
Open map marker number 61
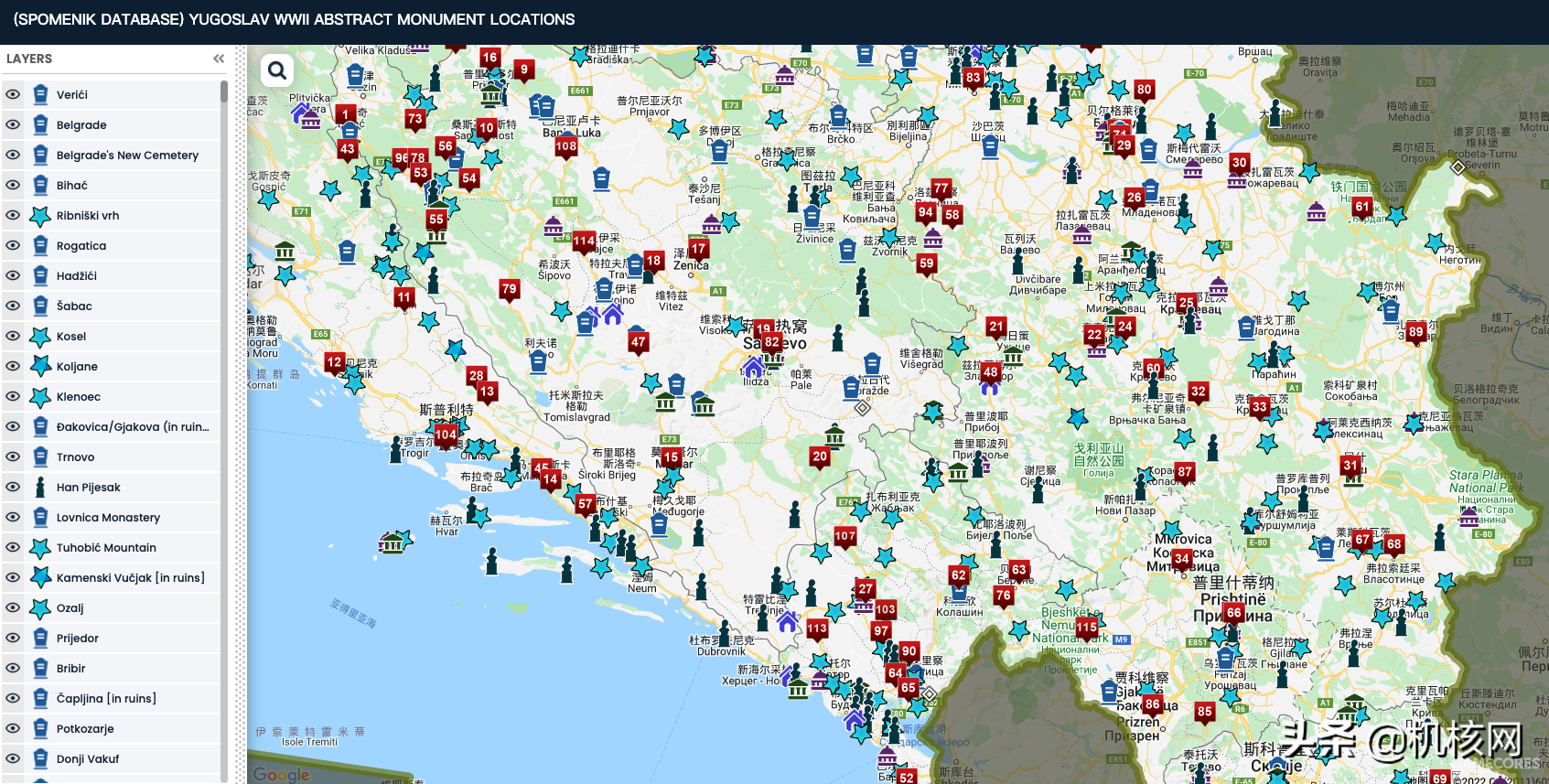(1362, 208)
